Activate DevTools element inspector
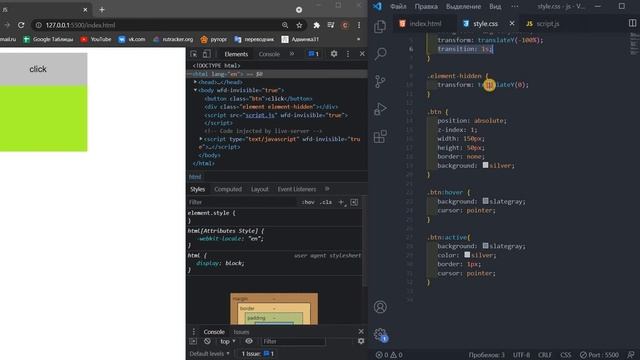 click(x=194, y=54)
